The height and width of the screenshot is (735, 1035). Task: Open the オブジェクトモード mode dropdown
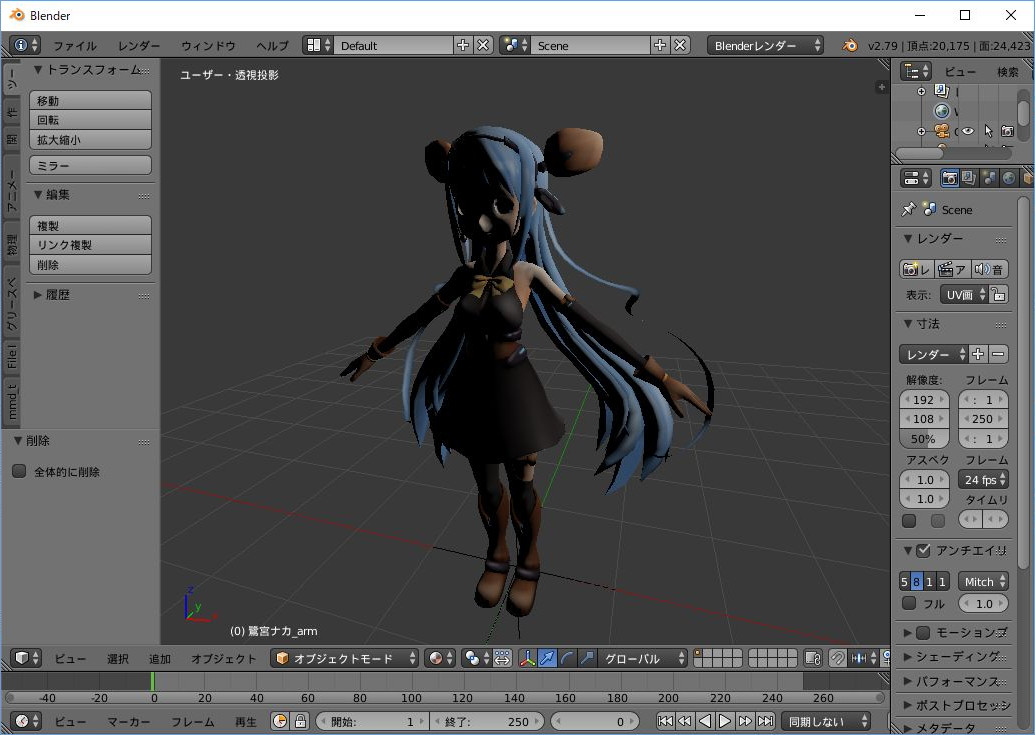tap(344, 658)
